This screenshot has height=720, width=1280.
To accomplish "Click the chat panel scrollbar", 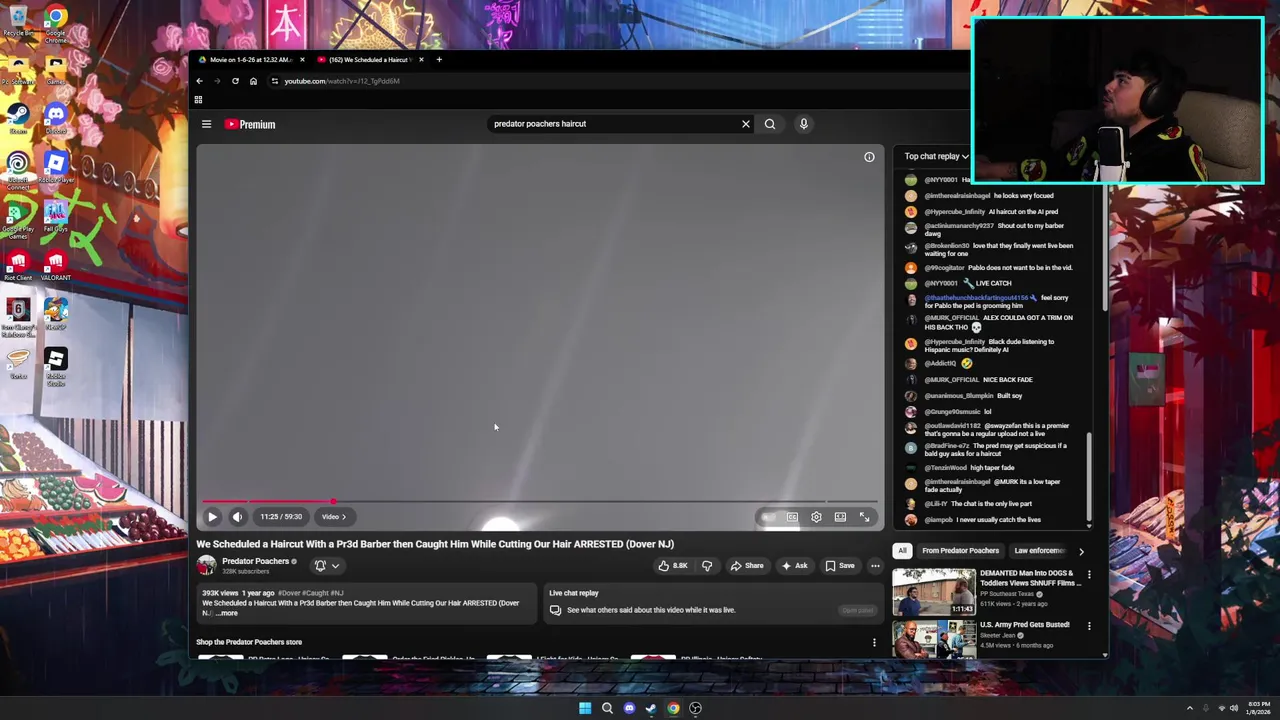I will tap(1089, 478).
